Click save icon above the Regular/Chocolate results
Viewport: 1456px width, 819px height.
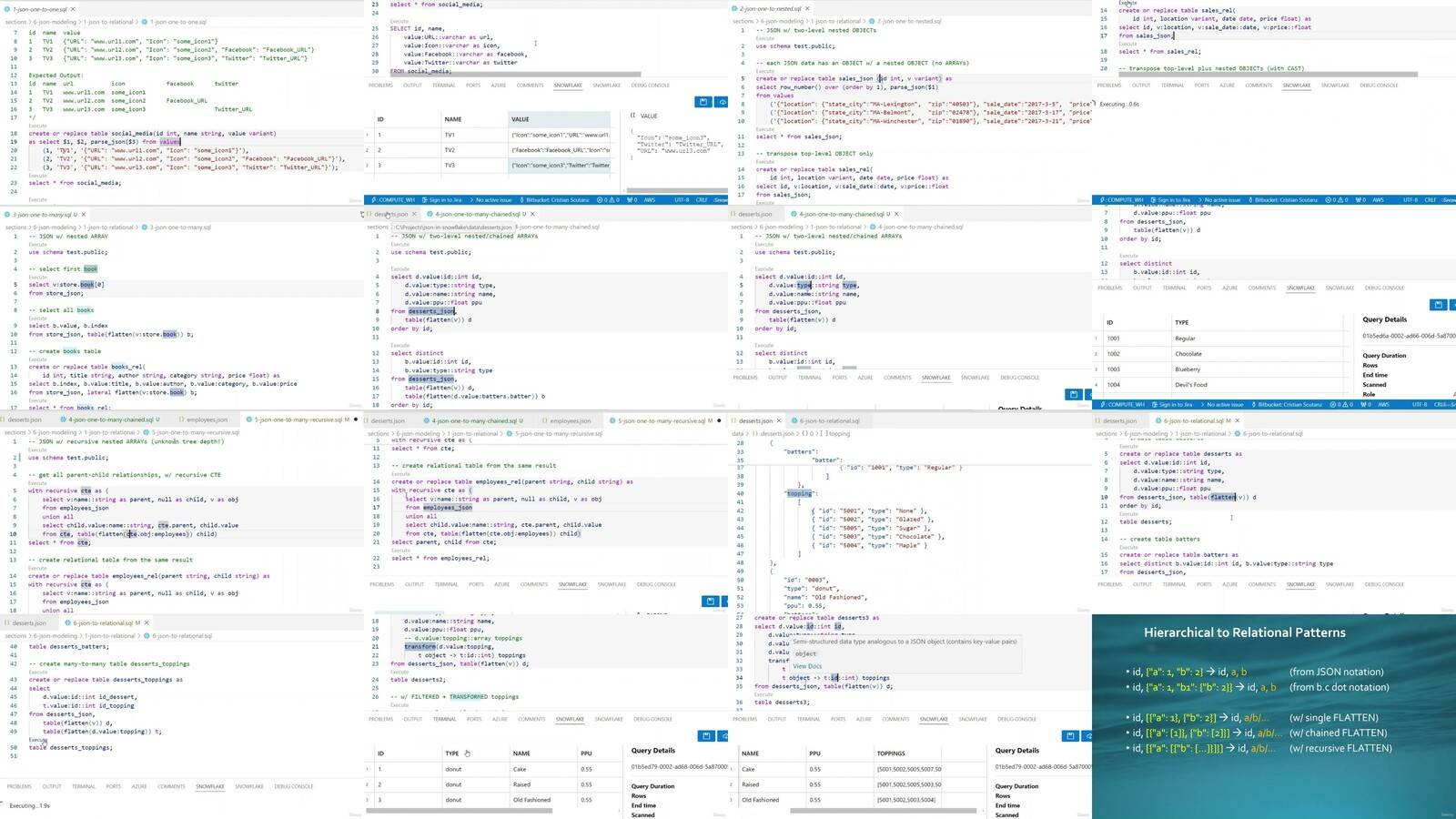click(1438, 305)
